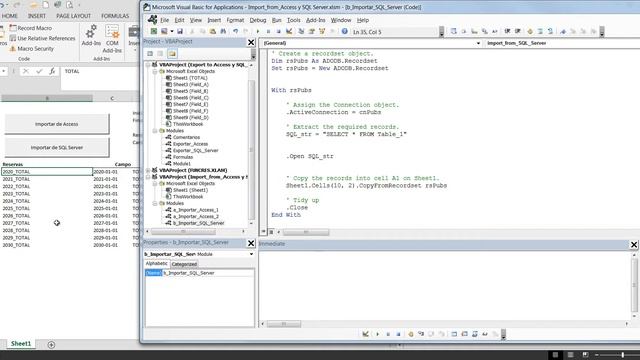Click the Add-ins gear button in Excel ribbon
This screenshot has height=360, width=640.
(91, 35)
